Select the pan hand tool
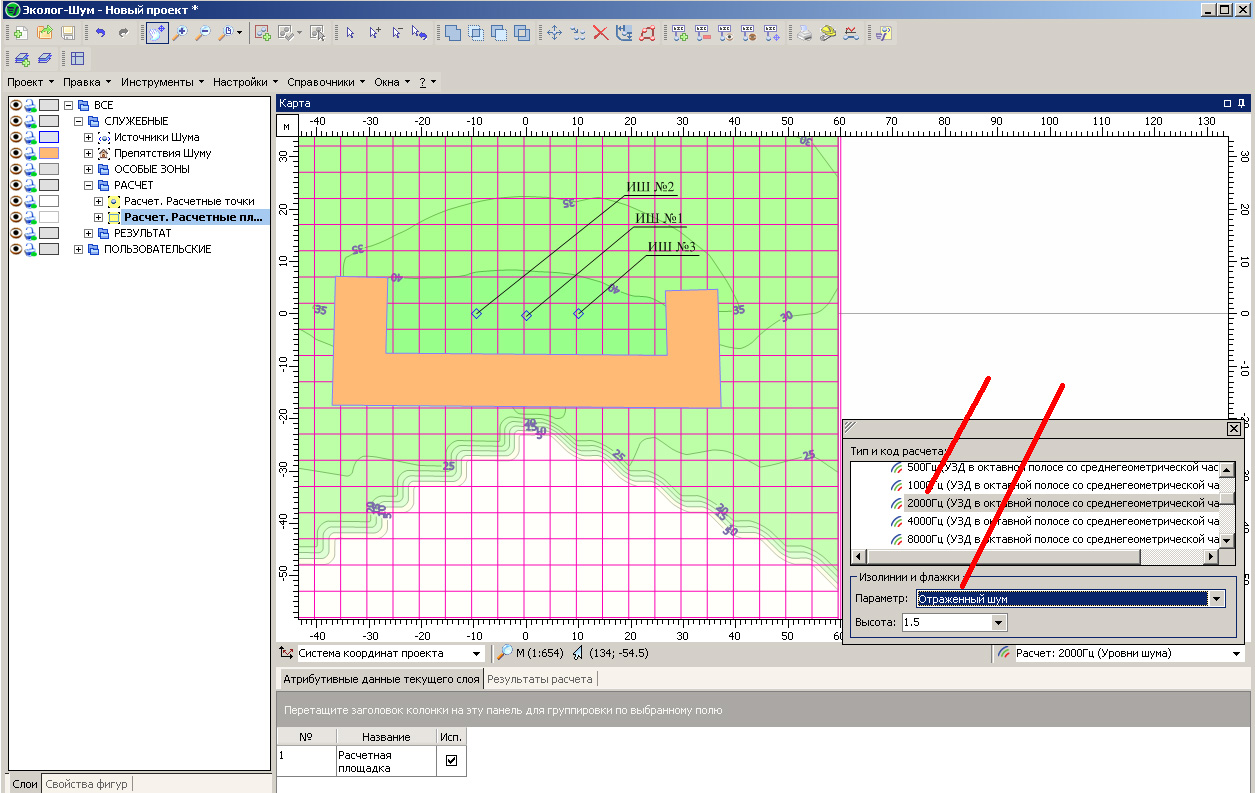This screenshot has height=793, width=1255. pyautogui.click(x=157, y=33)
